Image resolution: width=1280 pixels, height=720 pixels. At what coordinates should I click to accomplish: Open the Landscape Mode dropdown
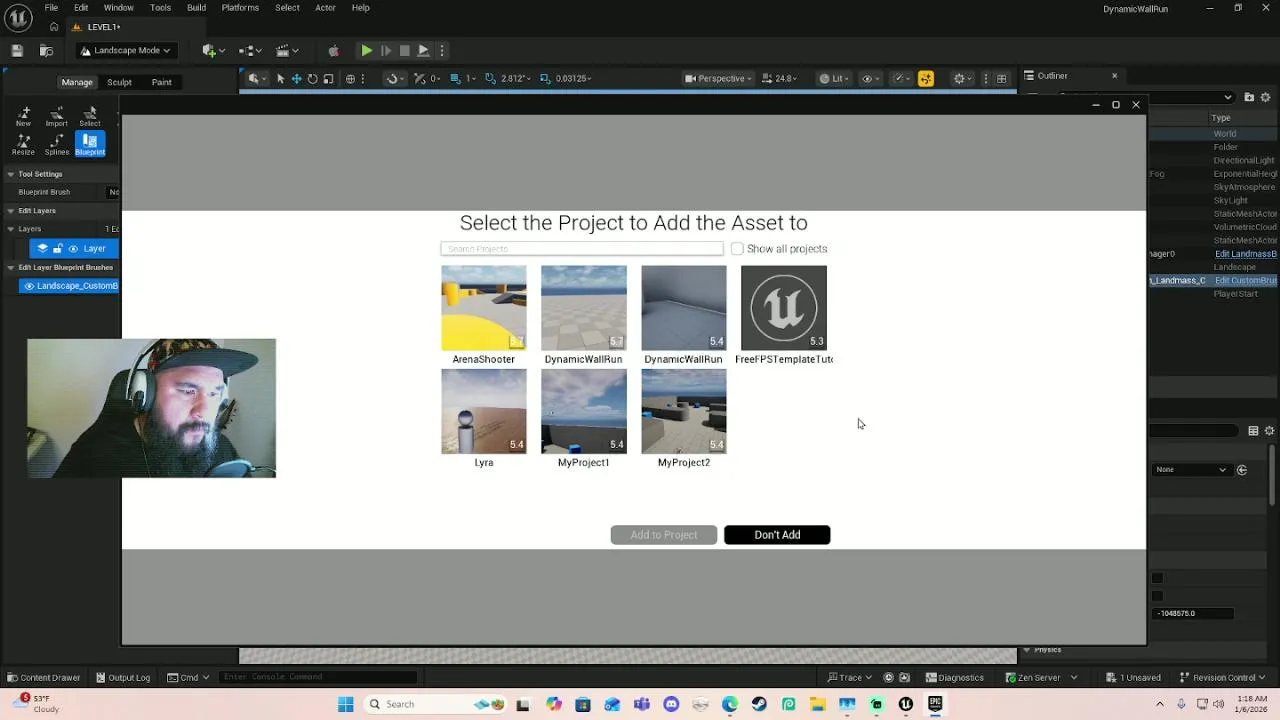coord(126,50)
